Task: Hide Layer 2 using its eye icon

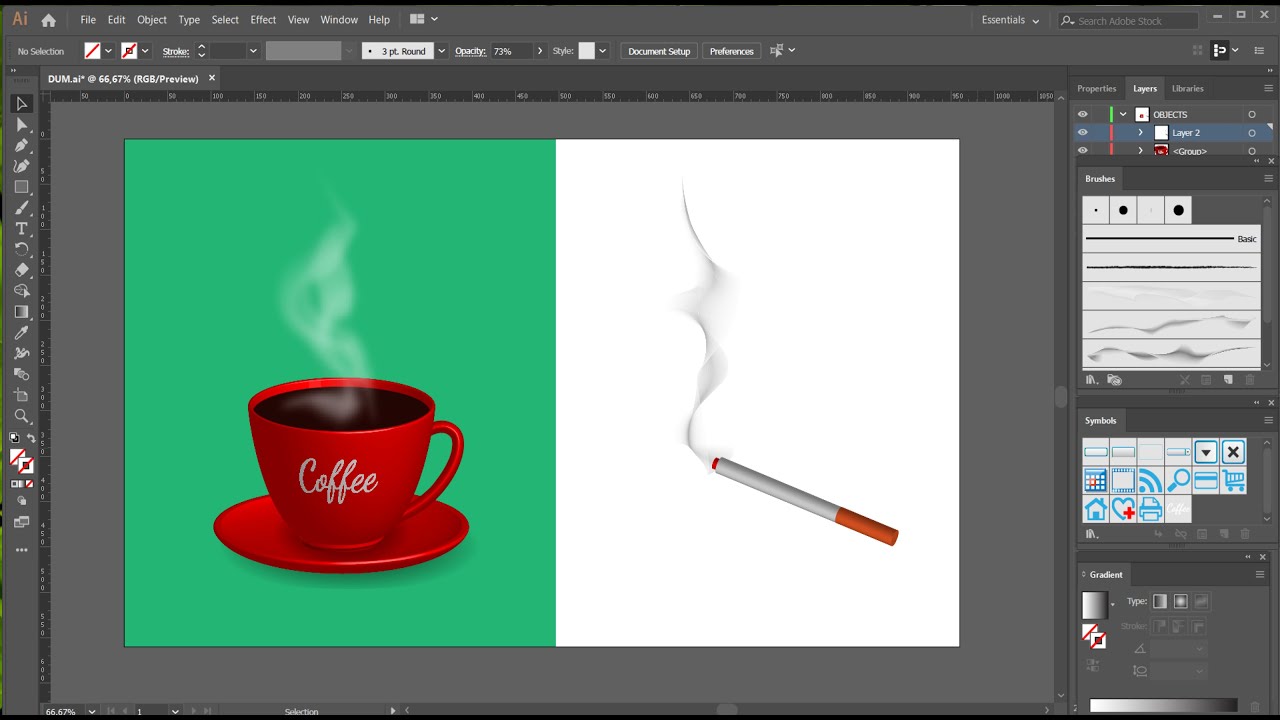Action: (1082, 132)
